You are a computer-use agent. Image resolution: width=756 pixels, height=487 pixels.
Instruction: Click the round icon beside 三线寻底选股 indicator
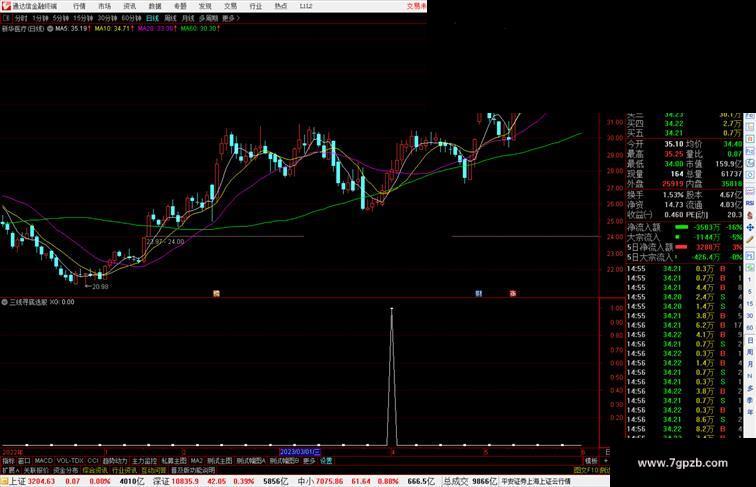click(x=4, y=302)
